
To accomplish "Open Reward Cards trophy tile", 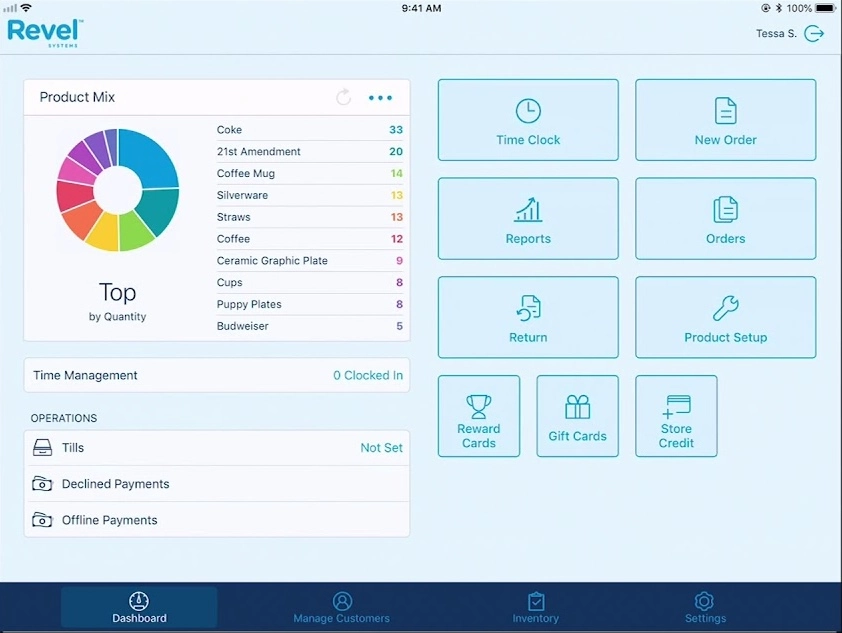I will (x=479, y=416).
